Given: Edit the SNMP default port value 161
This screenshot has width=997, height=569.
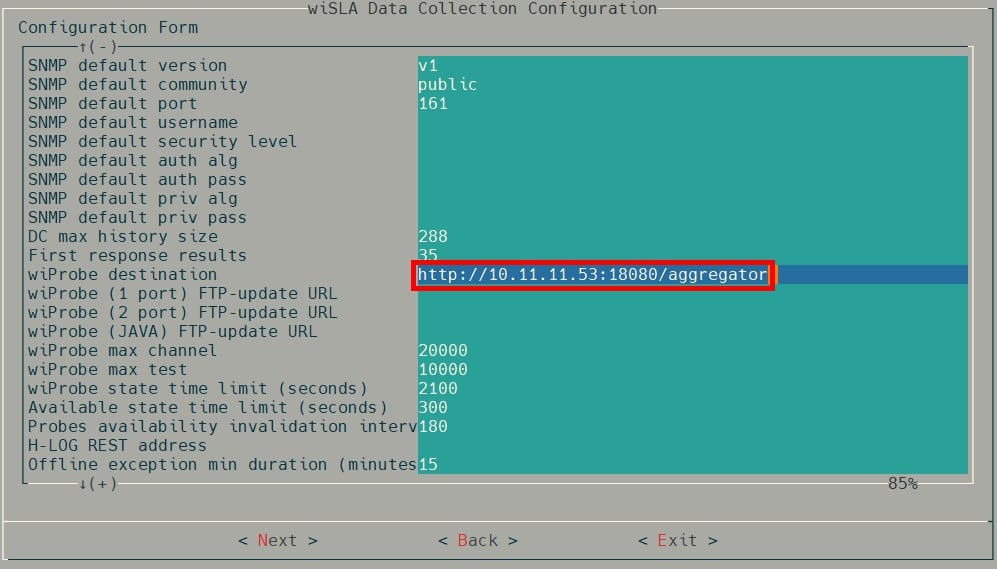Looking at the screenshot, I should 692,104.
